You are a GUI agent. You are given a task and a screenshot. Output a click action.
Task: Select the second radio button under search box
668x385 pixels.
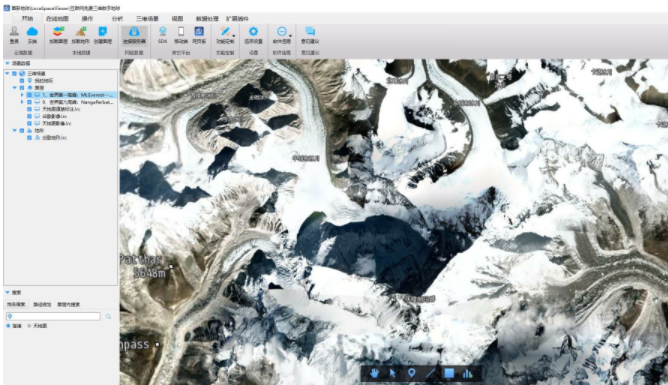[29, 326]
